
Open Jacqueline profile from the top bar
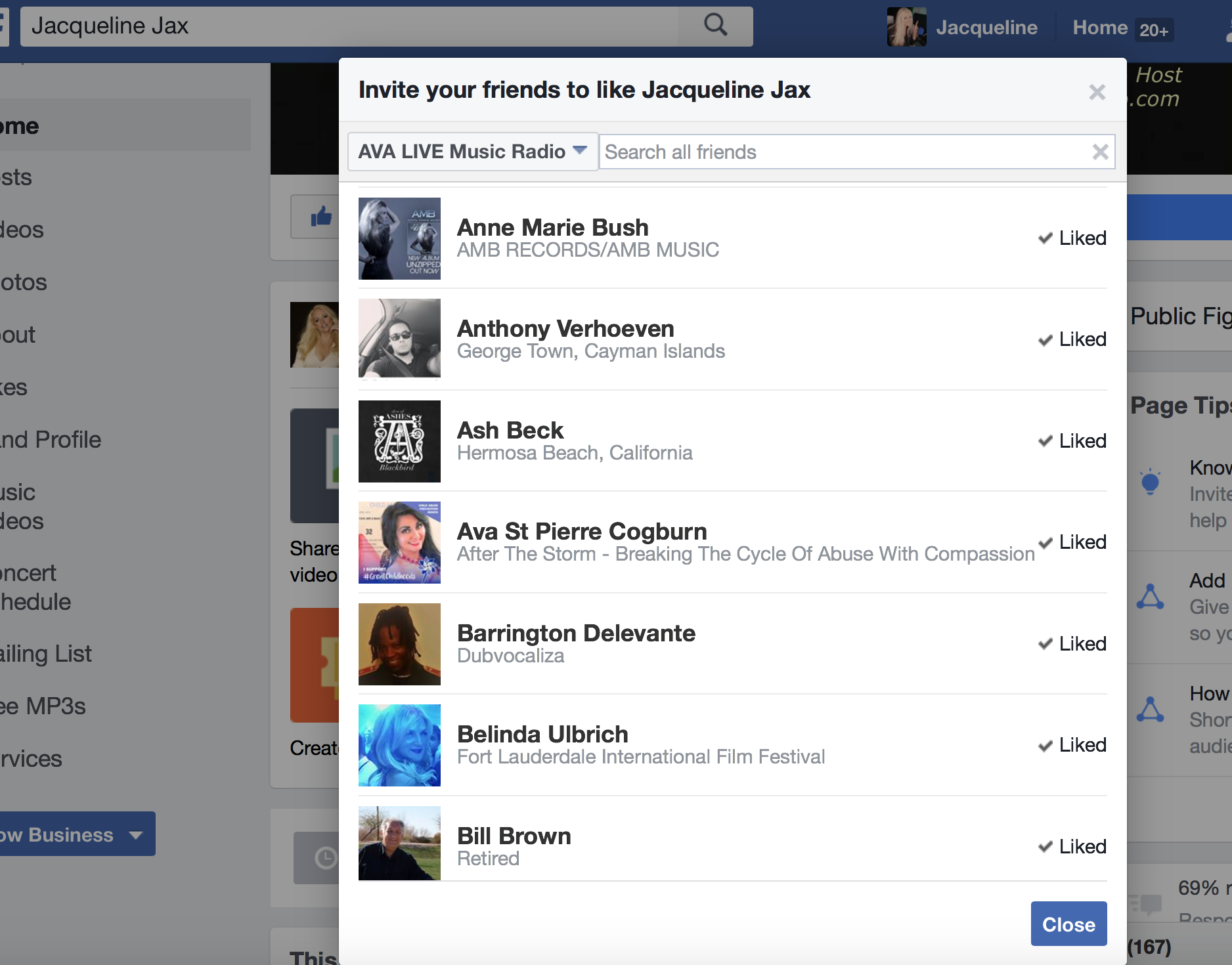point(986,27)
